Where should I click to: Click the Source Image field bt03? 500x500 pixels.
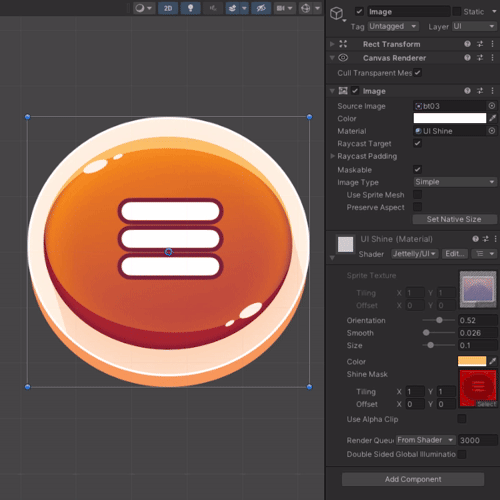(x=449, y=106)
